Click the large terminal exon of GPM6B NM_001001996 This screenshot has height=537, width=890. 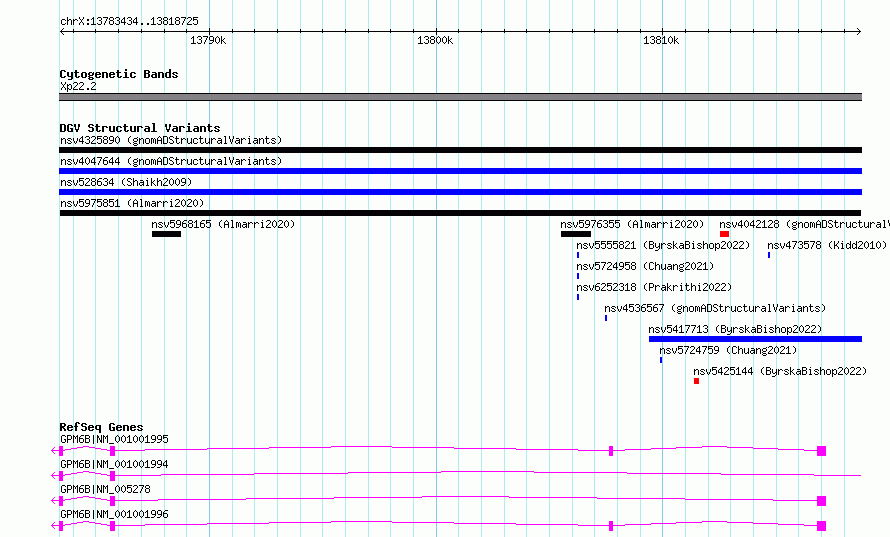coord(821,526)
